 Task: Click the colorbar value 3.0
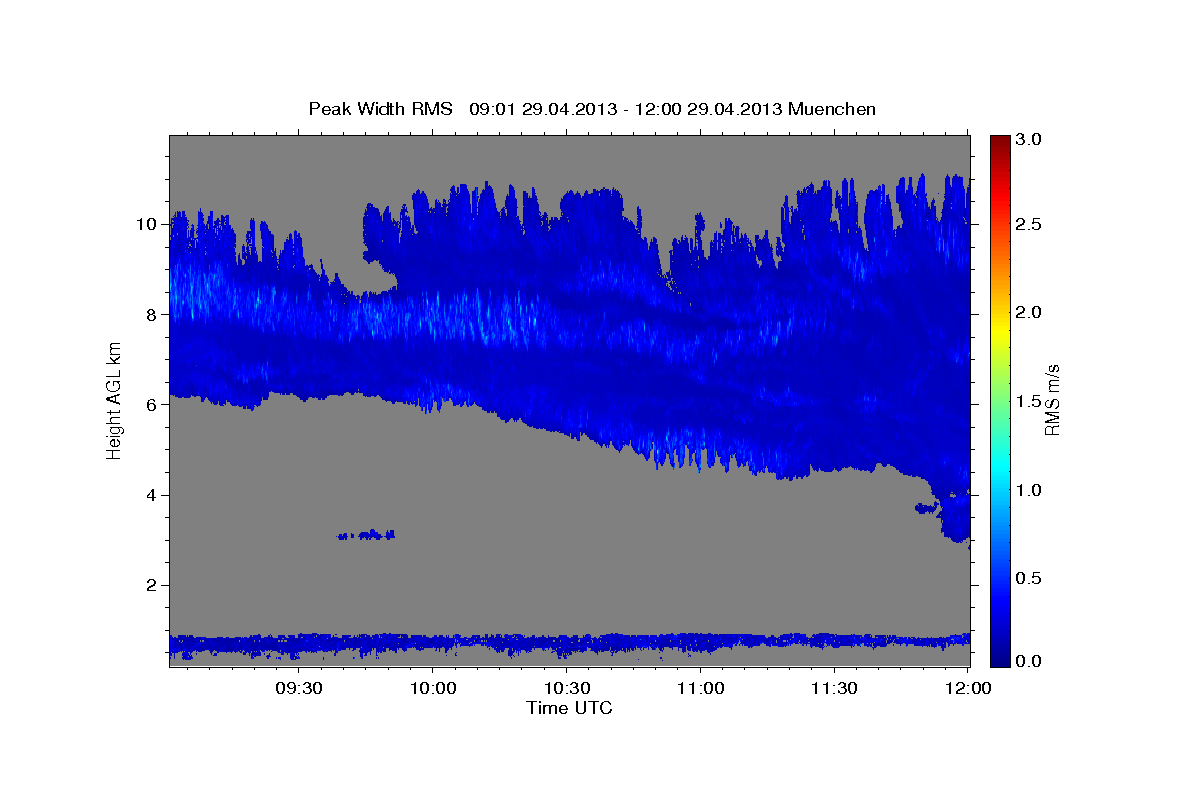(1030, 139)
